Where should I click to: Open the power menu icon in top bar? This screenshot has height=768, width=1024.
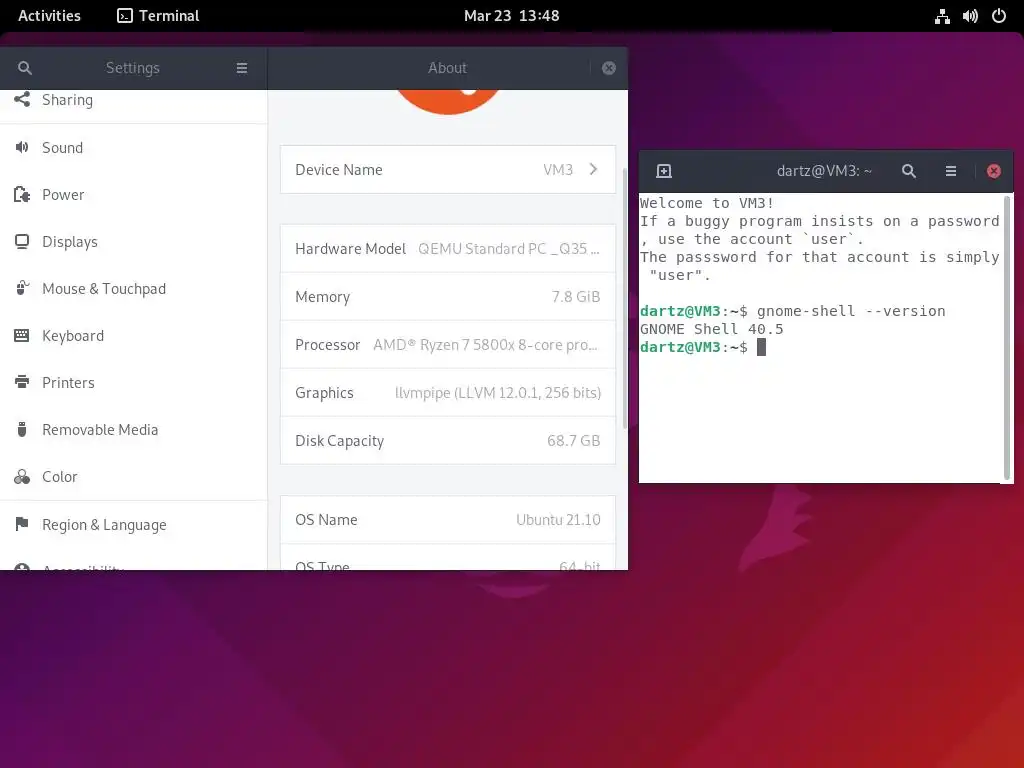tap(999, 16)
